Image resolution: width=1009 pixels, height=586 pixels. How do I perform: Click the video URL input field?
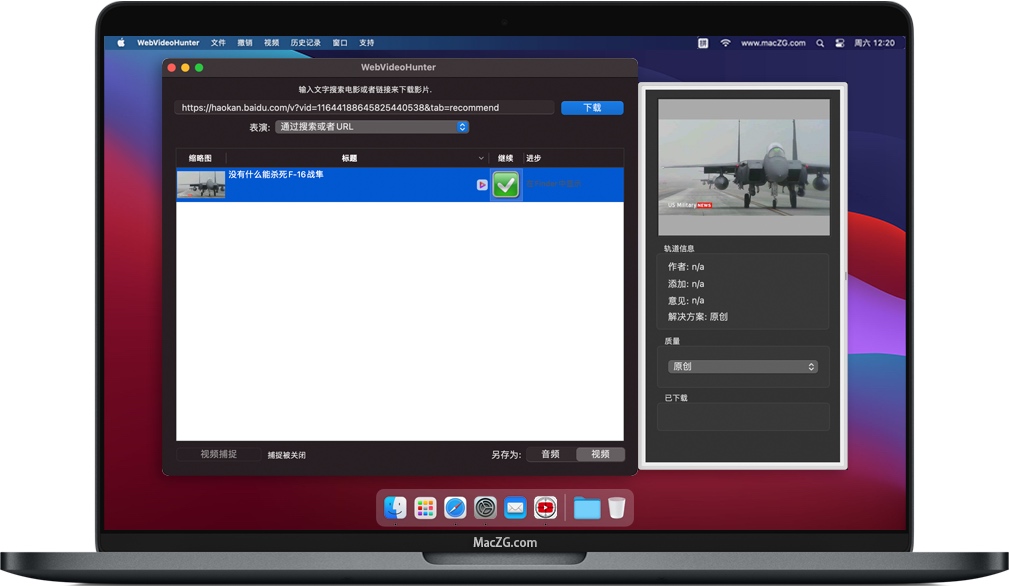pos(365,107)
